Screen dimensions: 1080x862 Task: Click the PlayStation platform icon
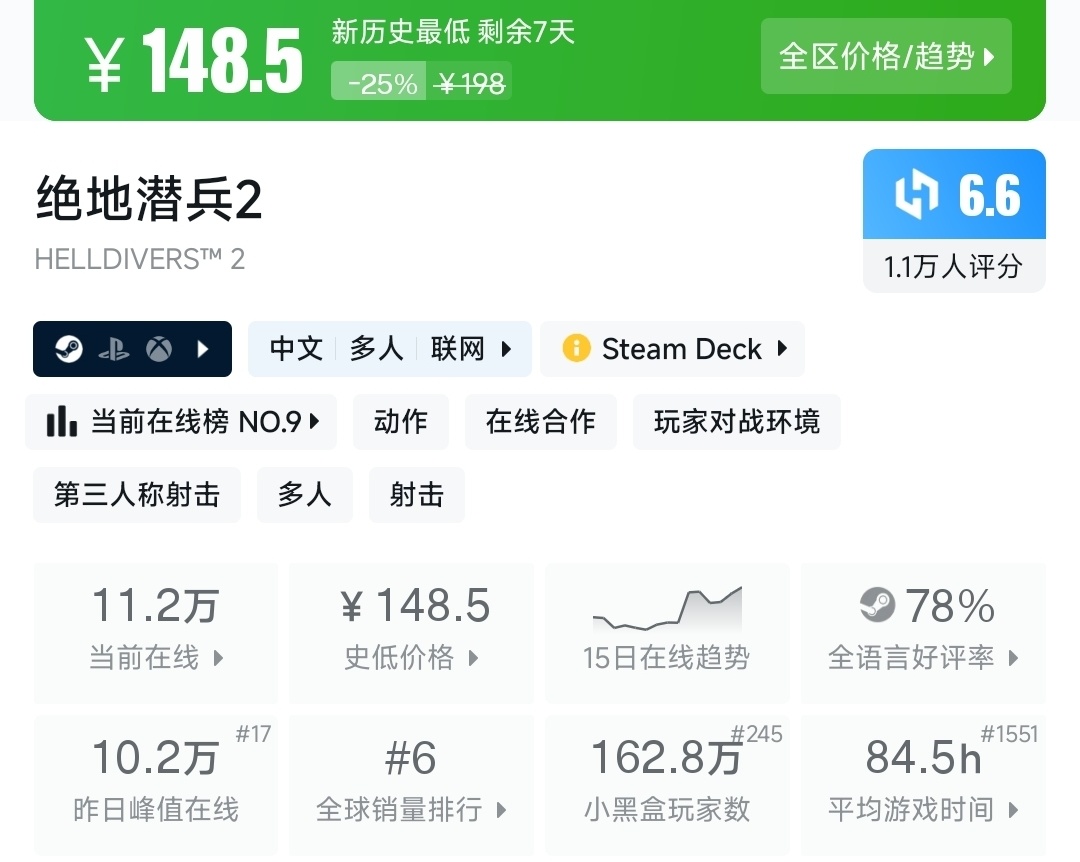click(x=114, y=349)
